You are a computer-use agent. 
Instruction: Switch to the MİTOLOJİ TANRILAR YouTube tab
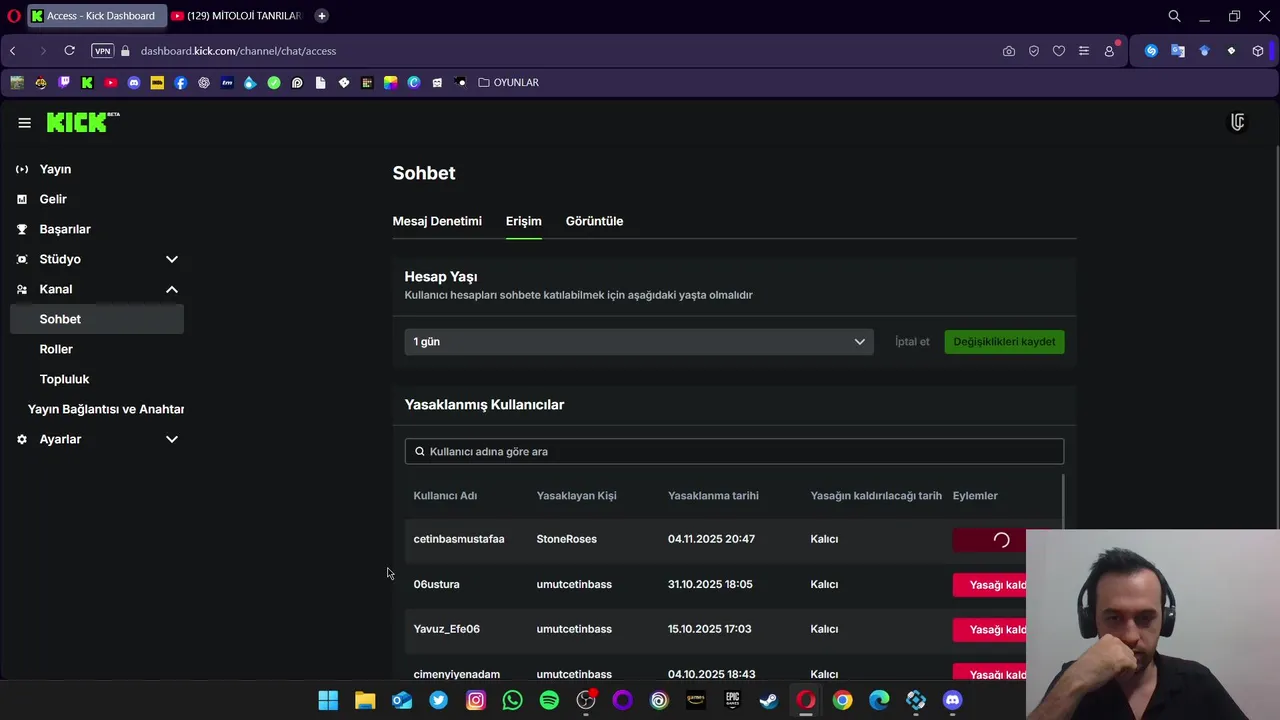click(236, 16)
